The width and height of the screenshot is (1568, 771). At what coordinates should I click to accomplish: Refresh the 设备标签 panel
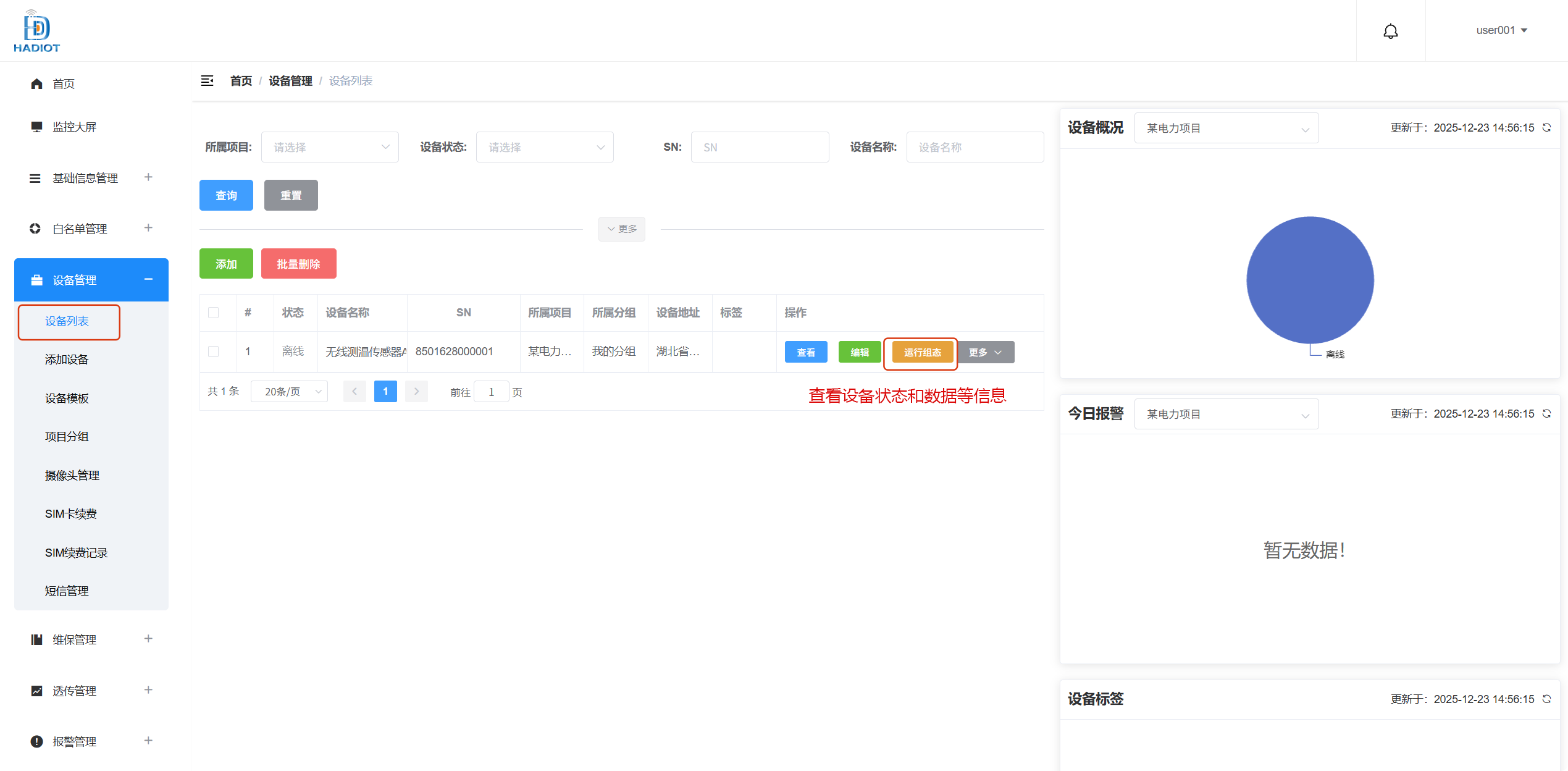(x=1546, y=699)
